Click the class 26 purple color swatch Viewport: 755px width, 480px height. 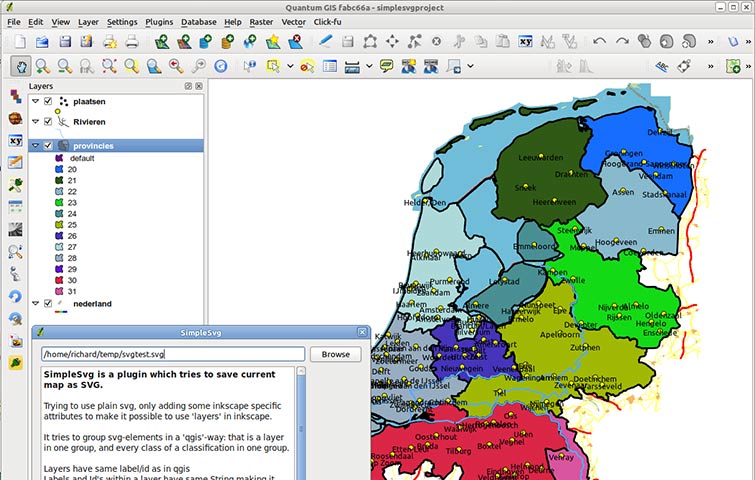[x=59, y=236]
